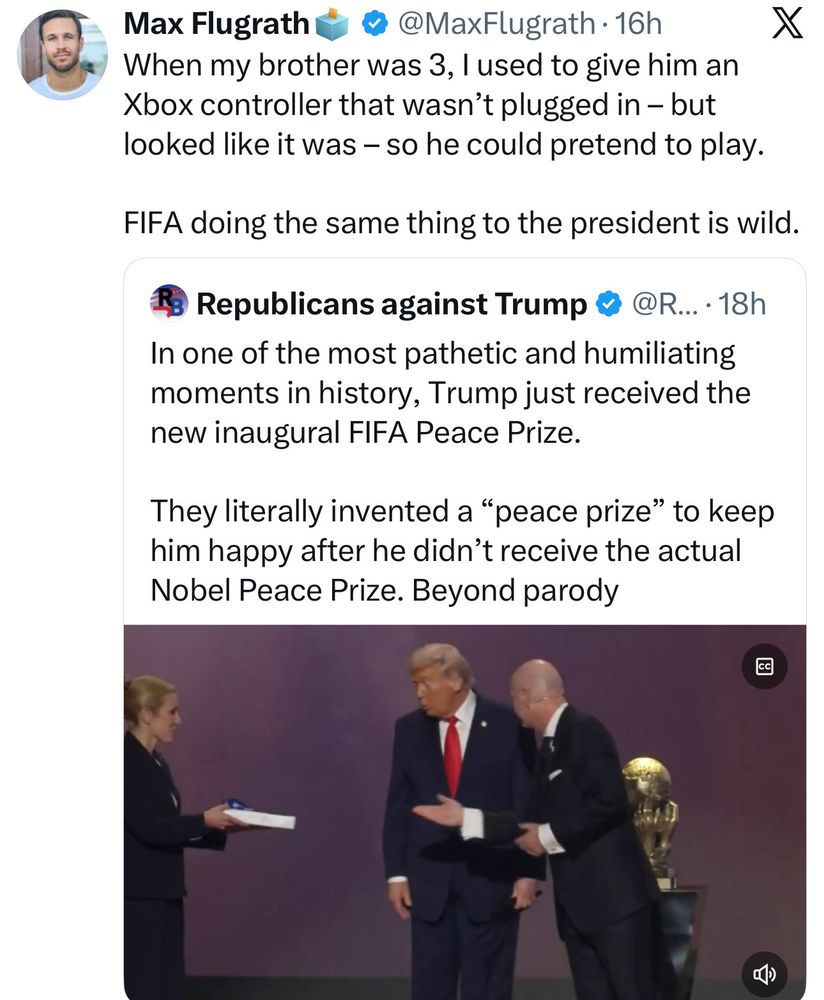Click the 'FIFA doing the same thing' line
Viewport: 824px width, 1000px height.
461,223
